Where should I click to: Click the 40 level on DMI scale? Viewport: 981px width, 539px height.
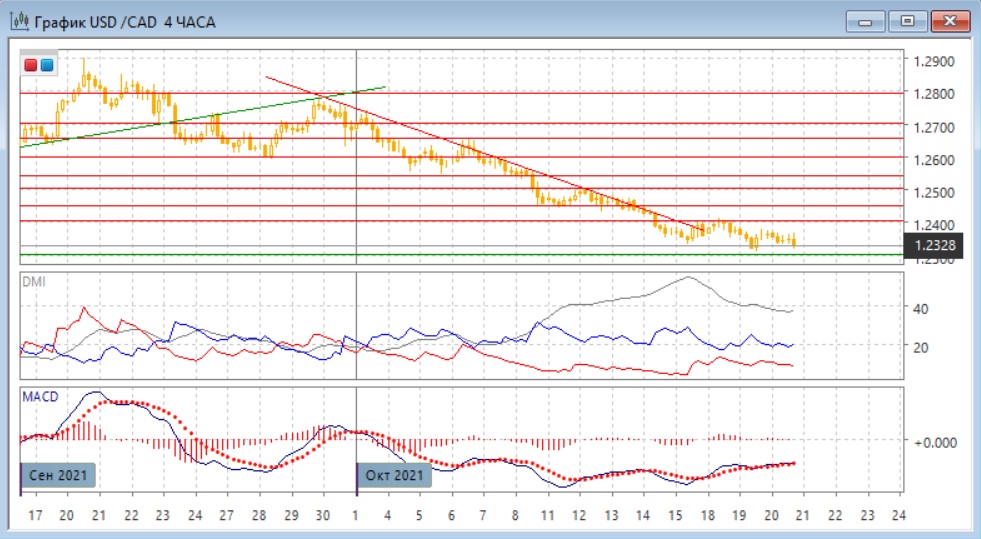[x=924, y=308]
